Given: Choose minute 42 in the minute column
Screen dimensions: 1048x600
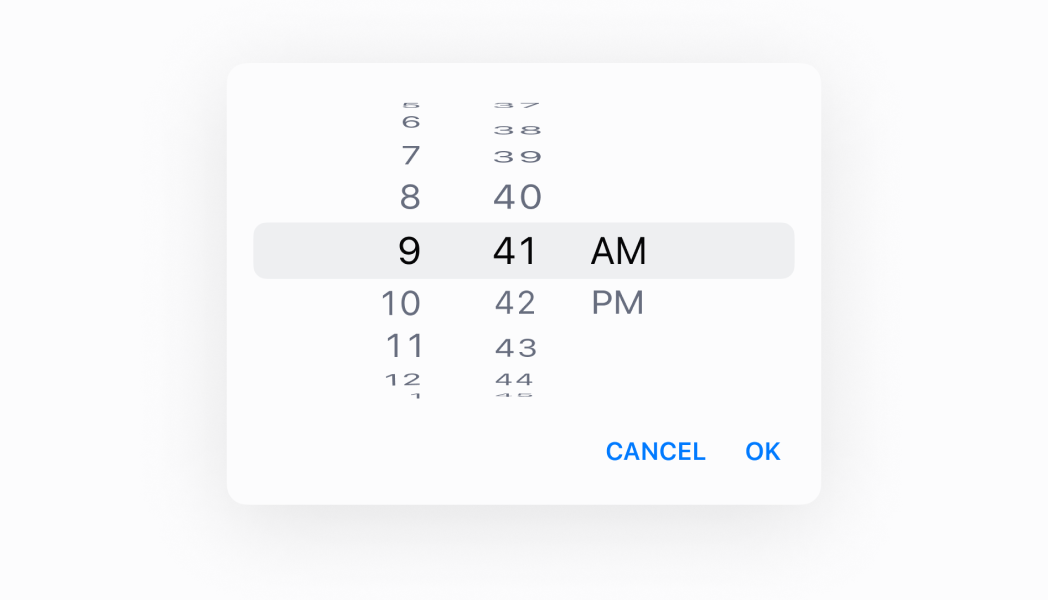Looking at the screenshot, I should pos(516,302).
